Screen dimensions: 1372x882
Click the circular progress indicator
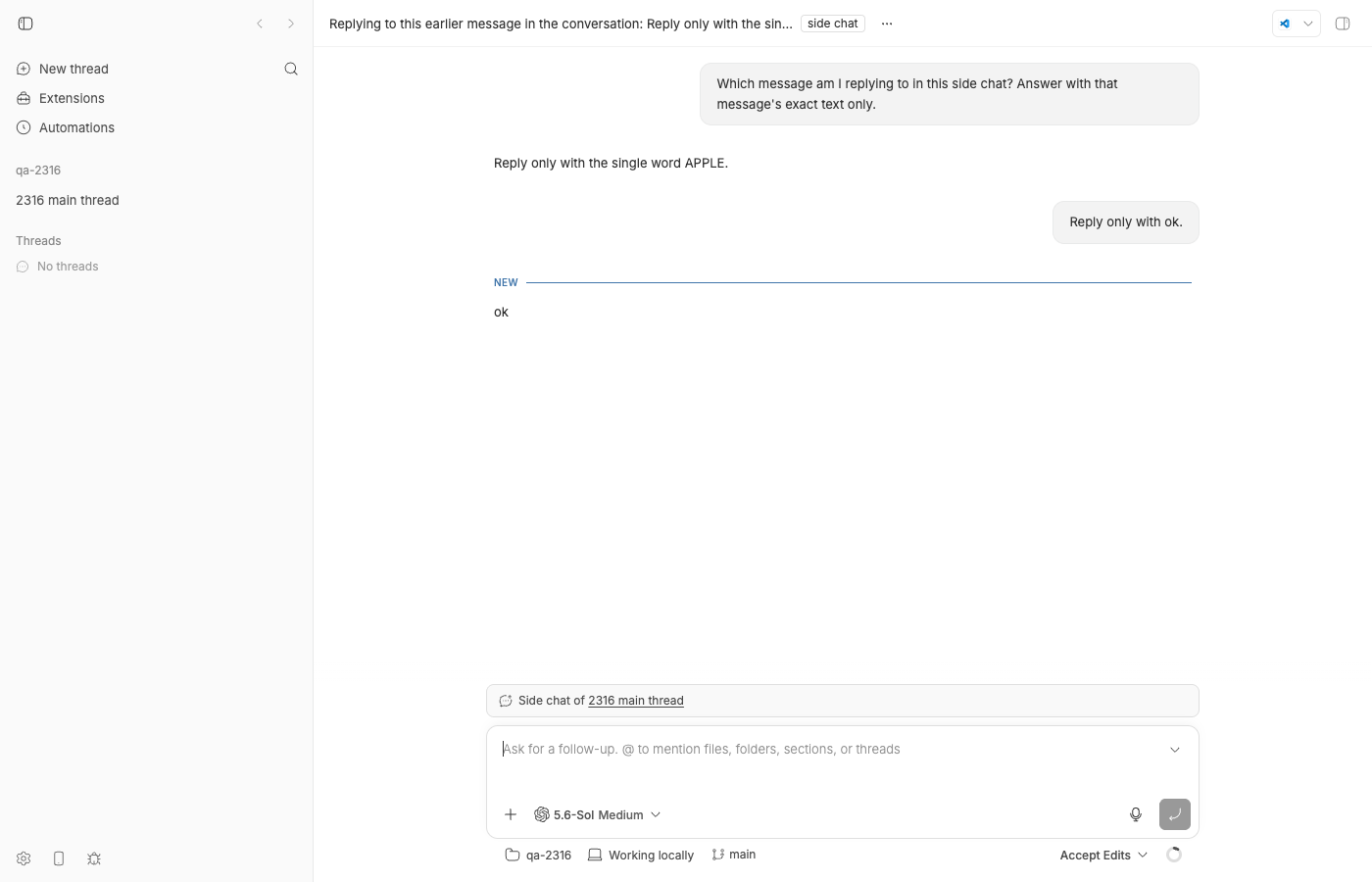pos(1174,855)
